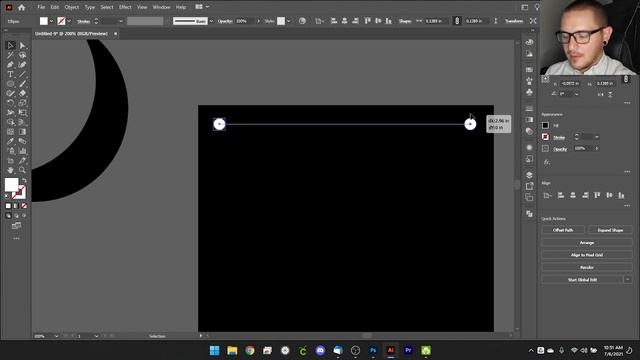The height and width of the screenshot is (360, 640).
Task: Click the Recolor button
Action: pyautogui.click(x=587, y=267)
